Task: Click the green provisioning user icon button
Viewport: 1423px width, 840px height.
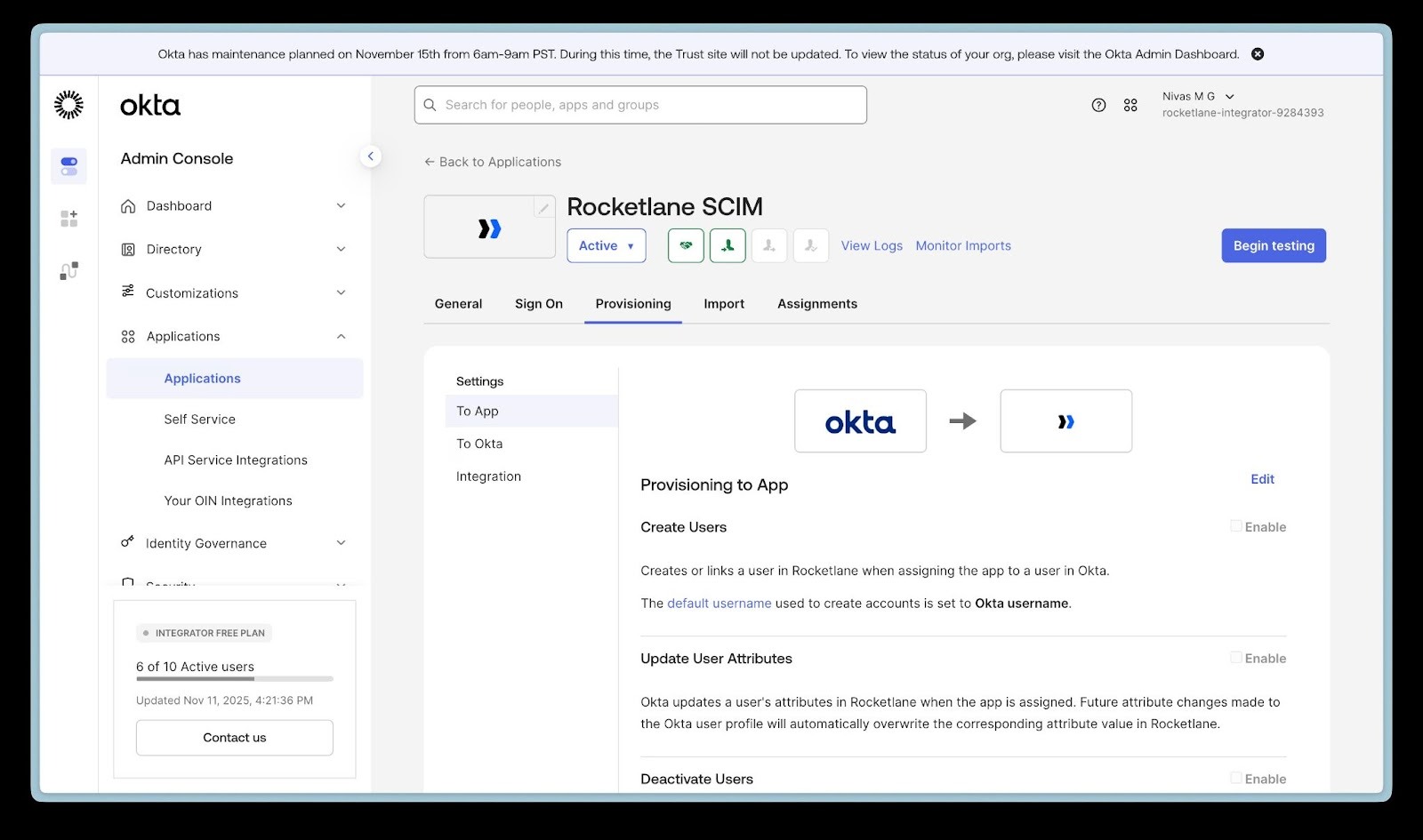Action: tap(728, 245)
